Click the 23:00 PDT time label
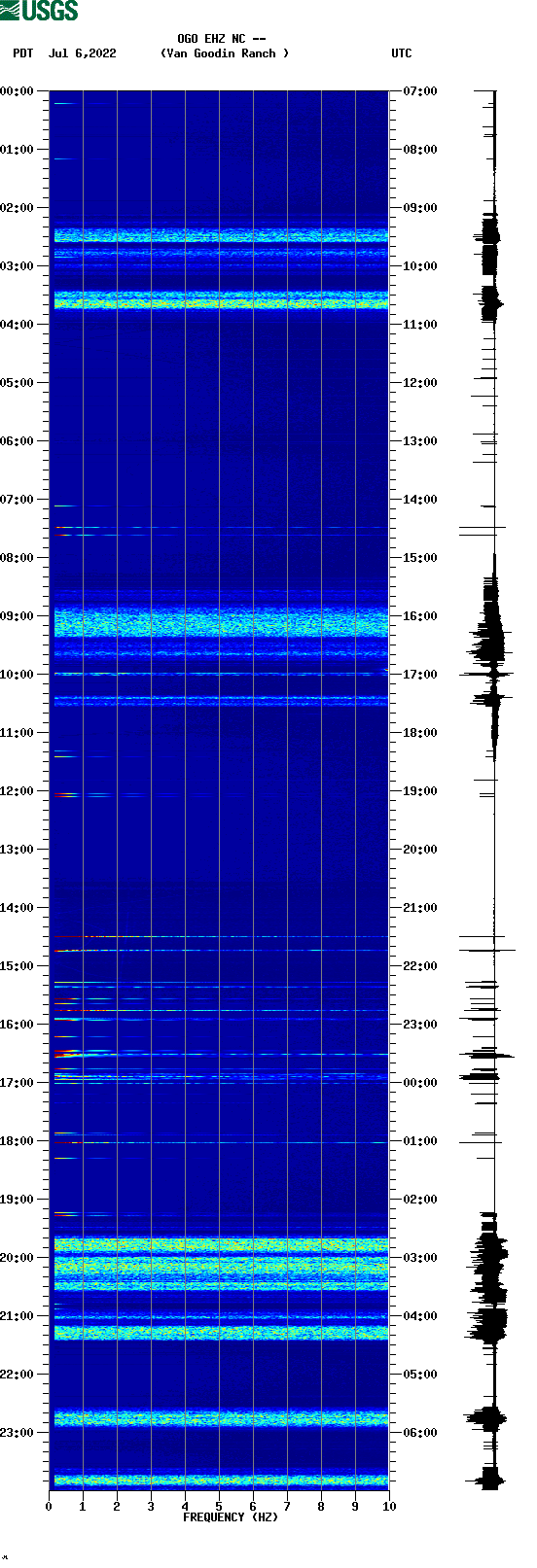The height and width of the screenshot is (1568, 537). click(18, 1433)
